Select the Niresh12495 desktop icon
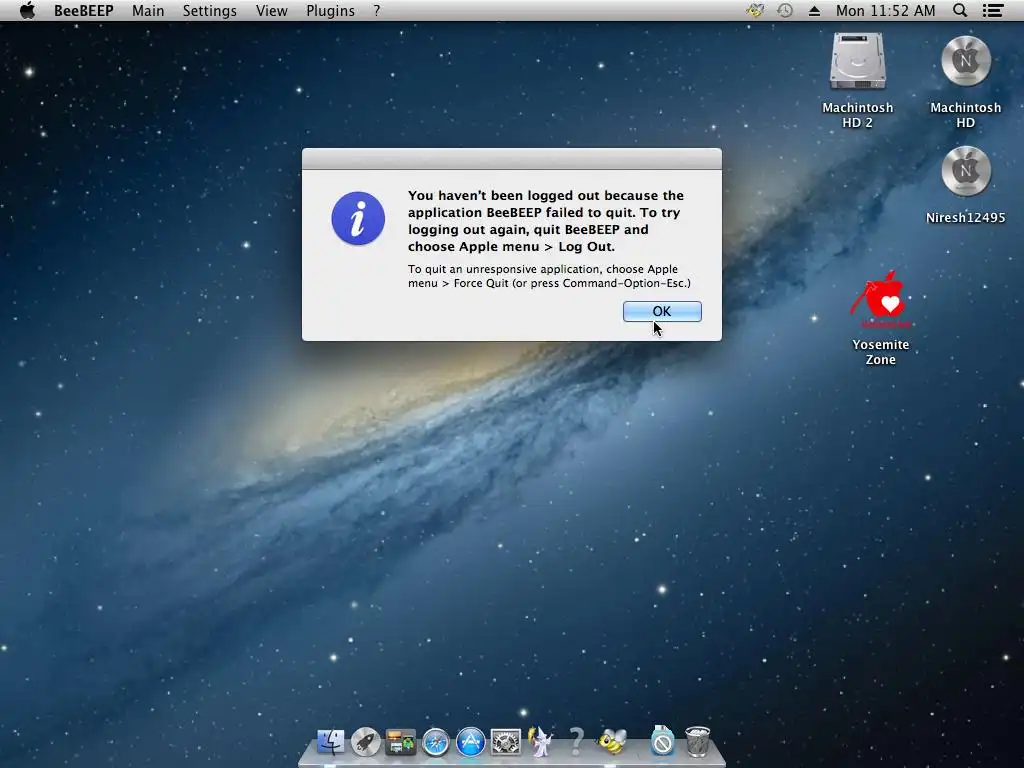The width and height of the screenshot is (1024, 768). (x=965, y=171)
